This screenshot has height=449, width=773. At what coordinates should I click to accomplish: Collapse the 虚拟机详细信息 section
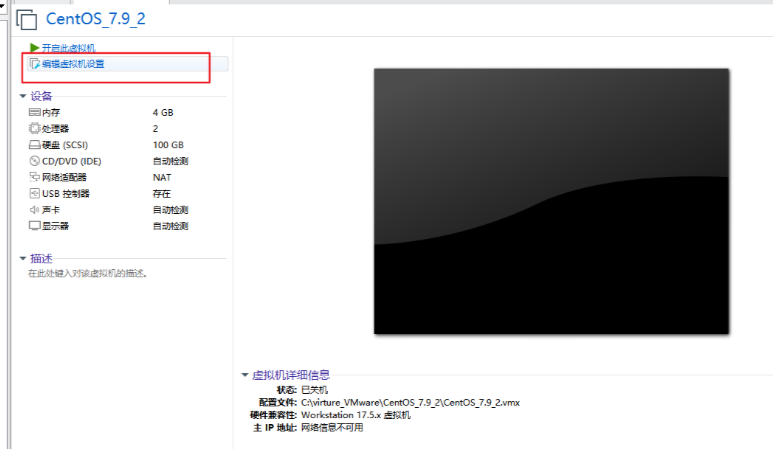pos(245,375)
